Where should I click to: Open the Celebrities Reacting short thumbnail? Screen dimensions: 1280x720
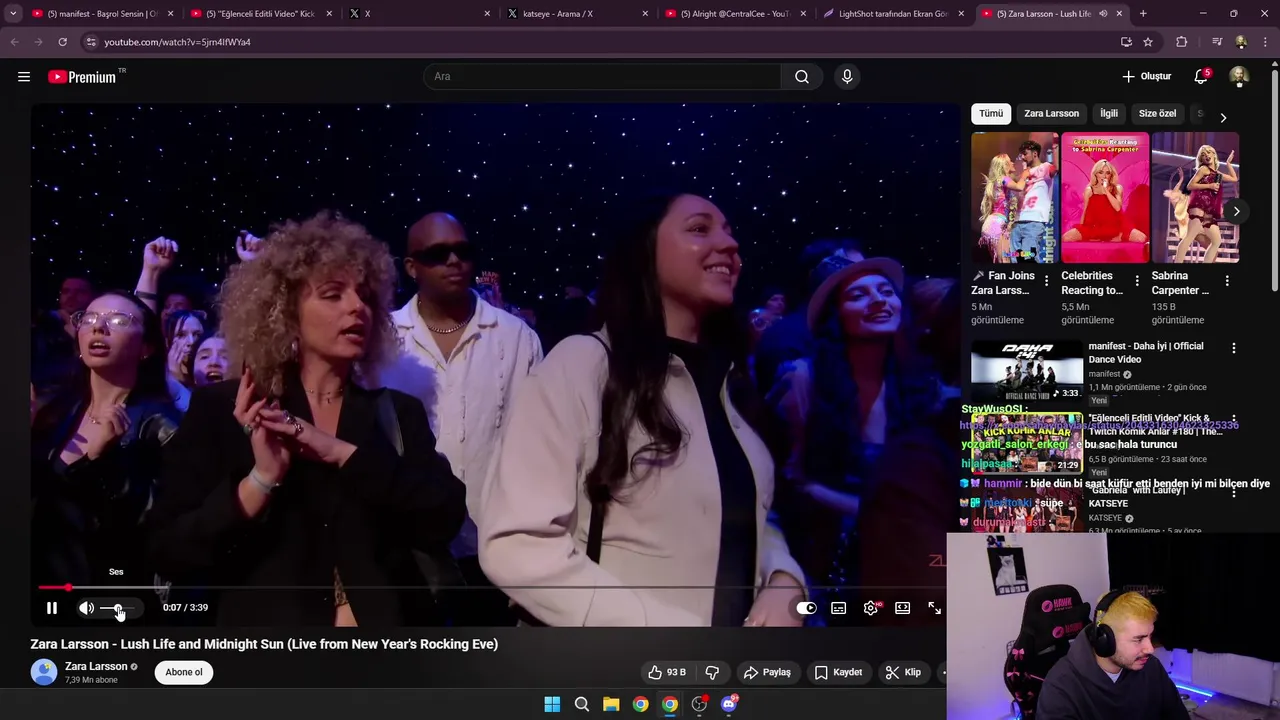(x=1105, y=198)
